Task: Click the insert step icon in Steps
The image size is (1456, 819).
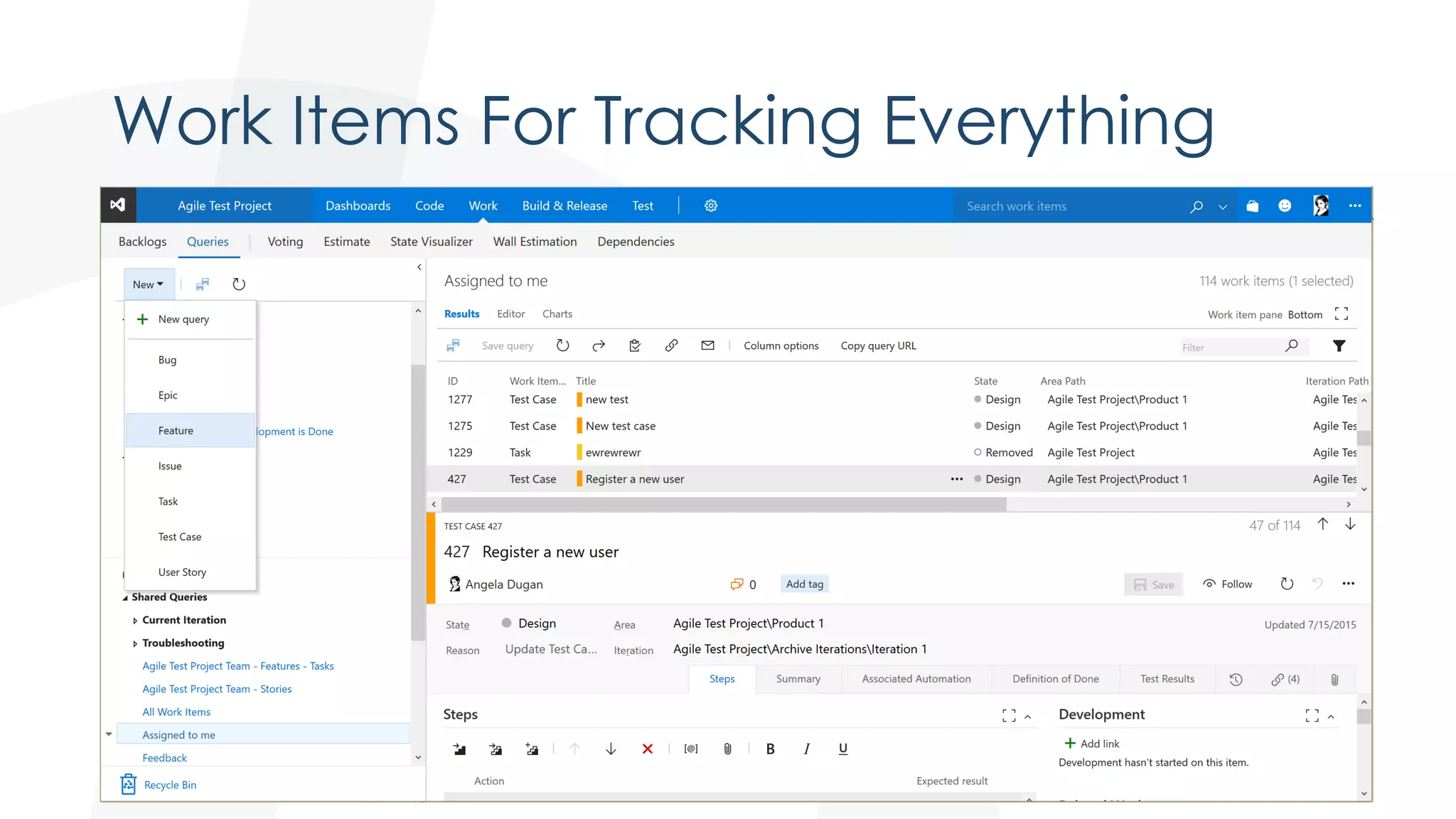Action: point(459,749)
